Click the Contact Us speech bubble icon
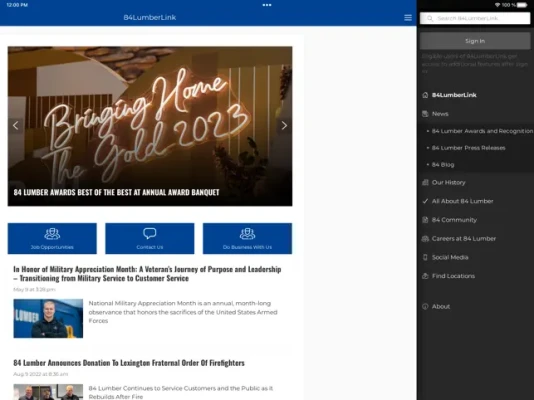Screen dimensions: 534x400 pyautogui.click(x=150, y=234)
